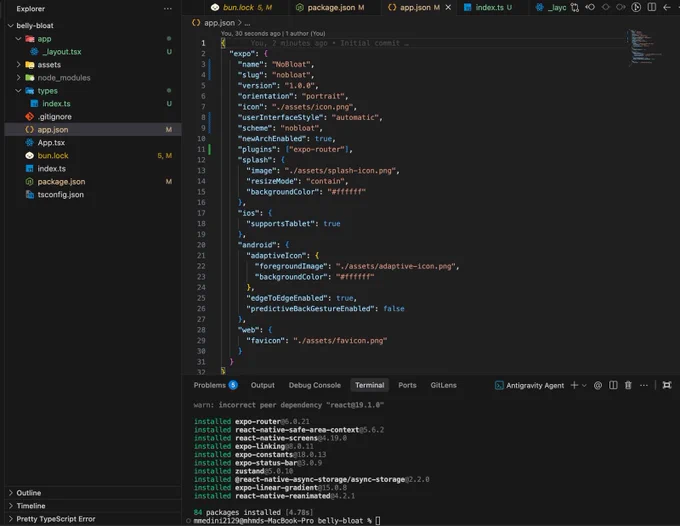Expand the node_modules folder
The width and height of the screenshot is (680, 526).
[18, 78]
